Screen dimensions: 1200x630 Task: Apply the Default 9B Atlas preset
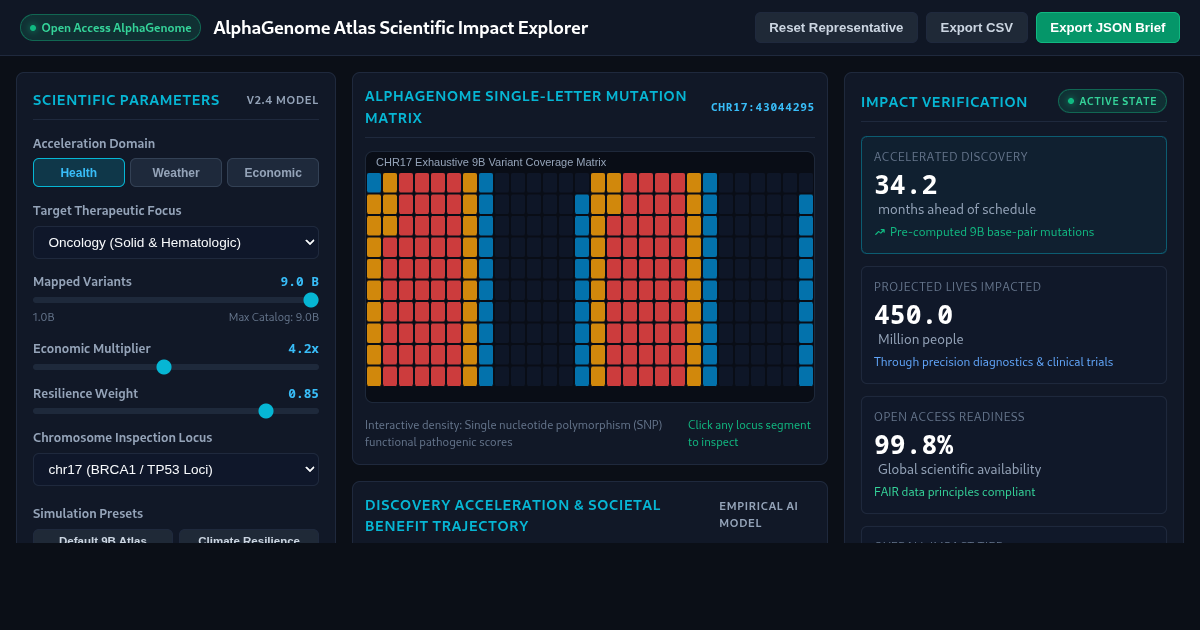[103, 537]
